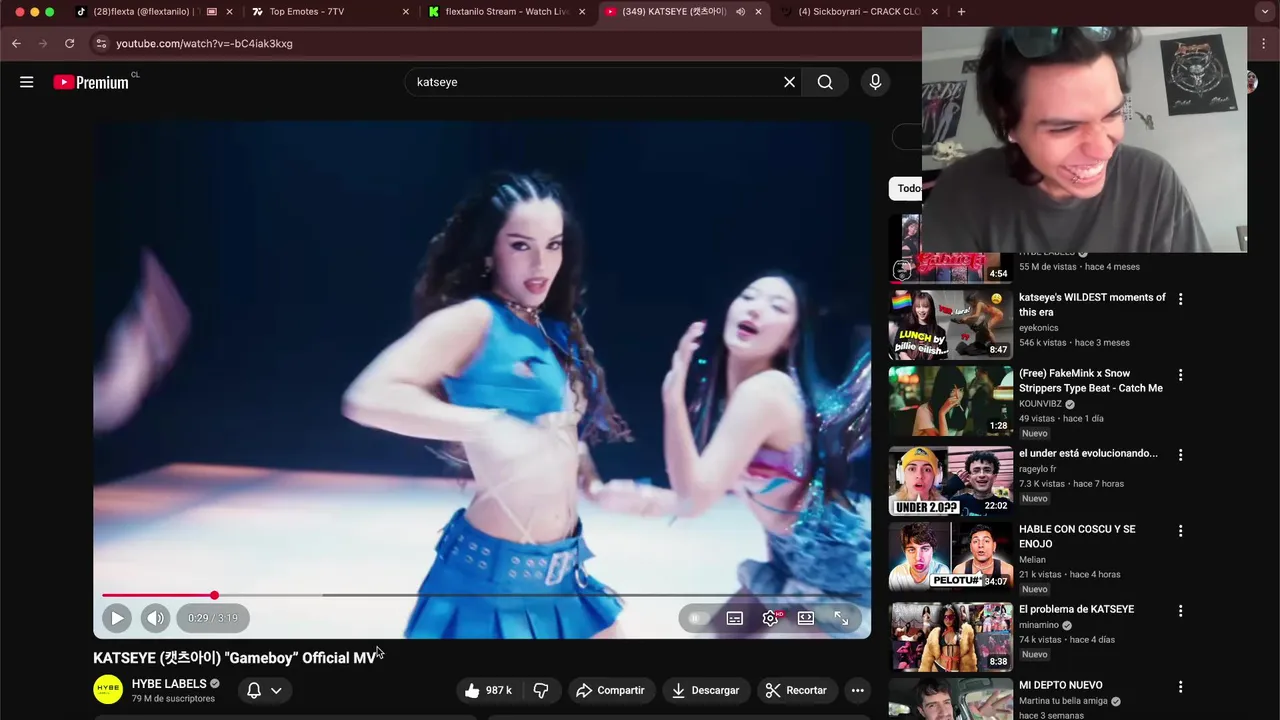Open FakeMink x Snow Strippers beat thumbnail
Screen dimensions: 1280x720
click(x=950, y=400)
